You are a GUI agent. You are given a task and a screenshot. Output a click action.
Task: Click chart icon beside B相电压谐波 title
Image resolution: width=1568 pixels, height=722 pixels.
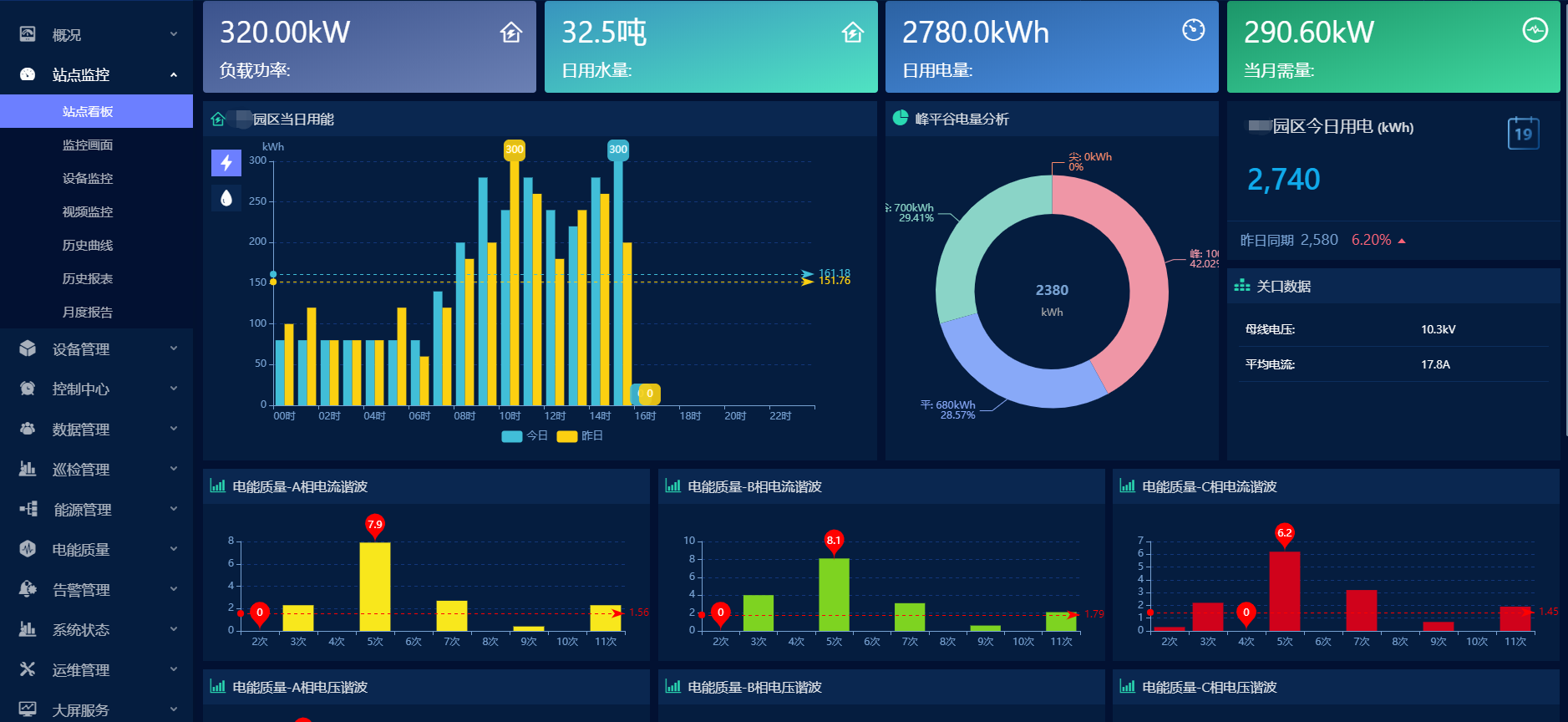[673, 686]
